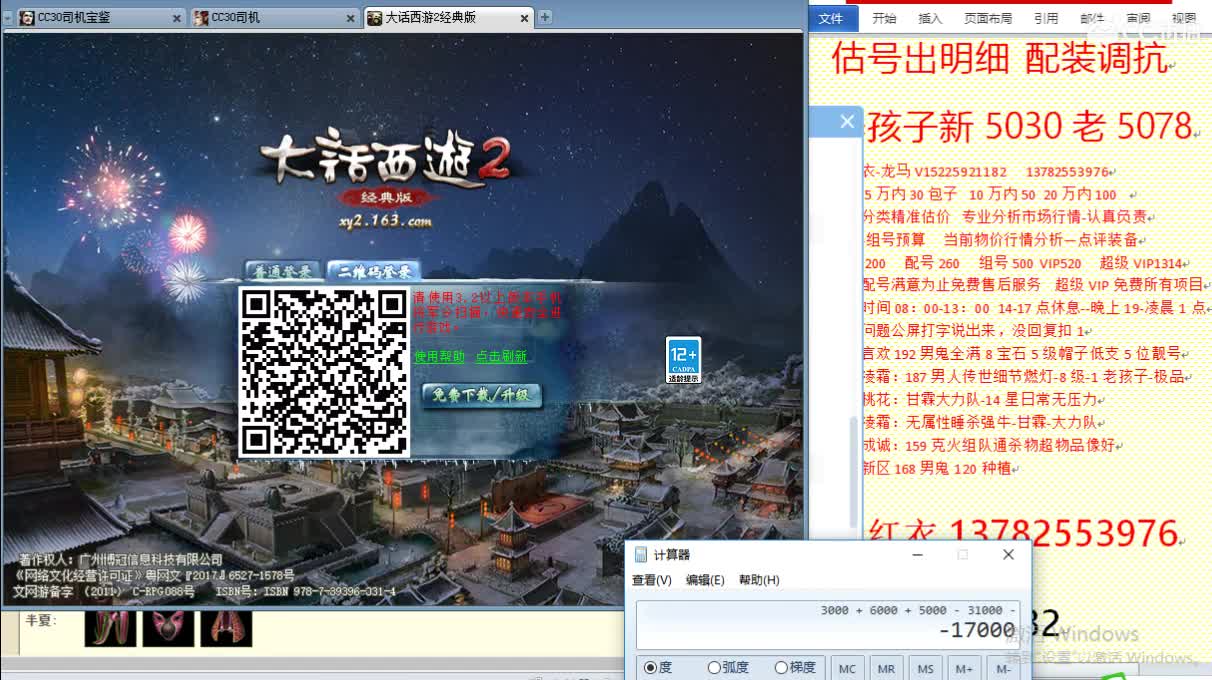Close the side pane with X icon

(847, 122)
